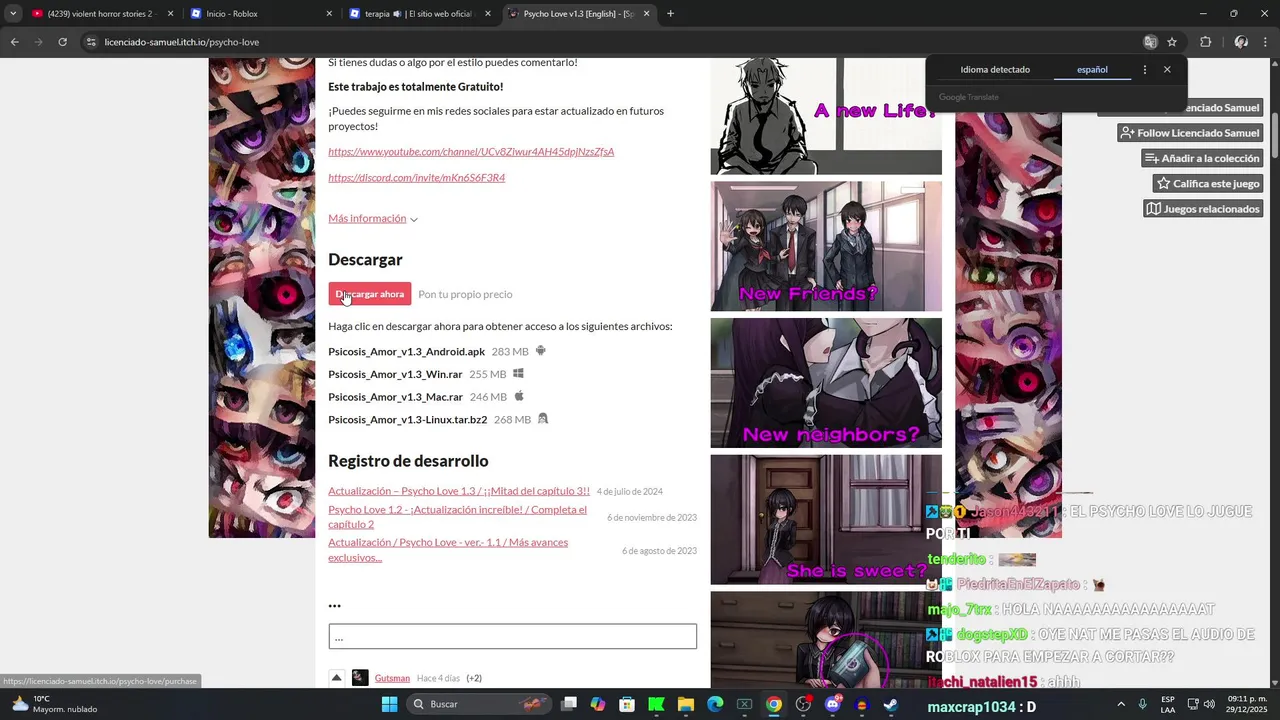Open the 'New neighbors?' screenshot
The image size is (1280, 720).
826,383
